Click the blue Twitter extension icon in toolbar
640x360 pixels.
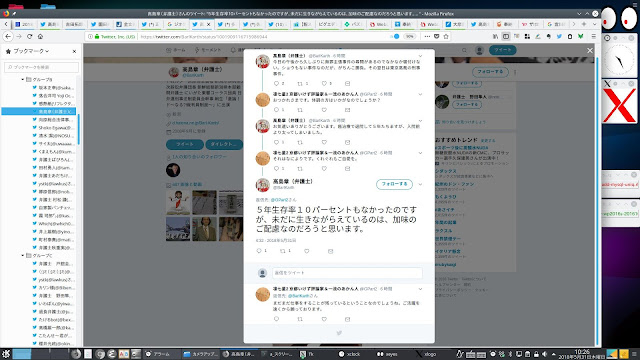[559, 36]
